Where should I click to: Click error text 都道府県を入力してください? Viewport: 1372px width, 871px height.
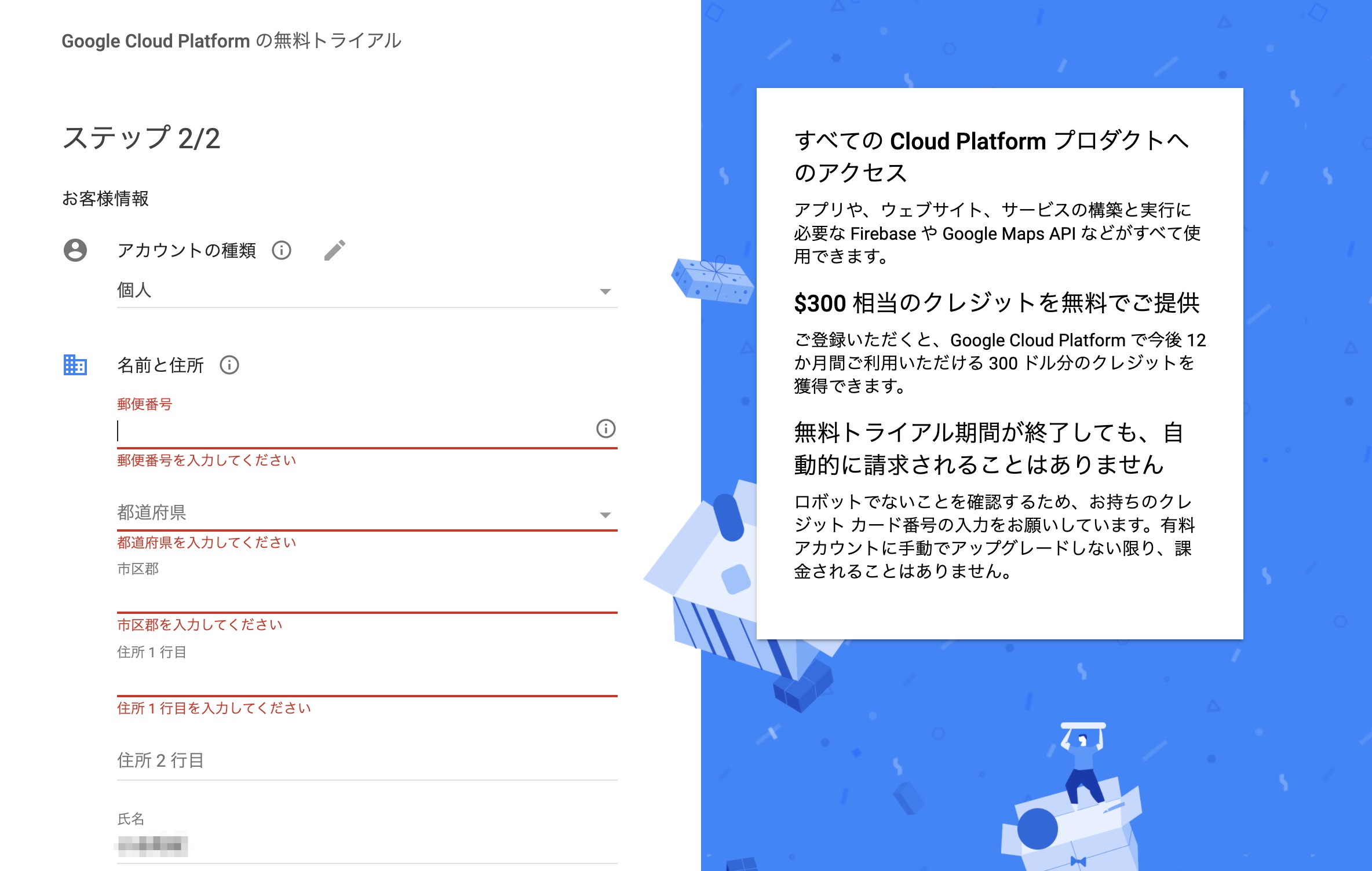(206, 543)
